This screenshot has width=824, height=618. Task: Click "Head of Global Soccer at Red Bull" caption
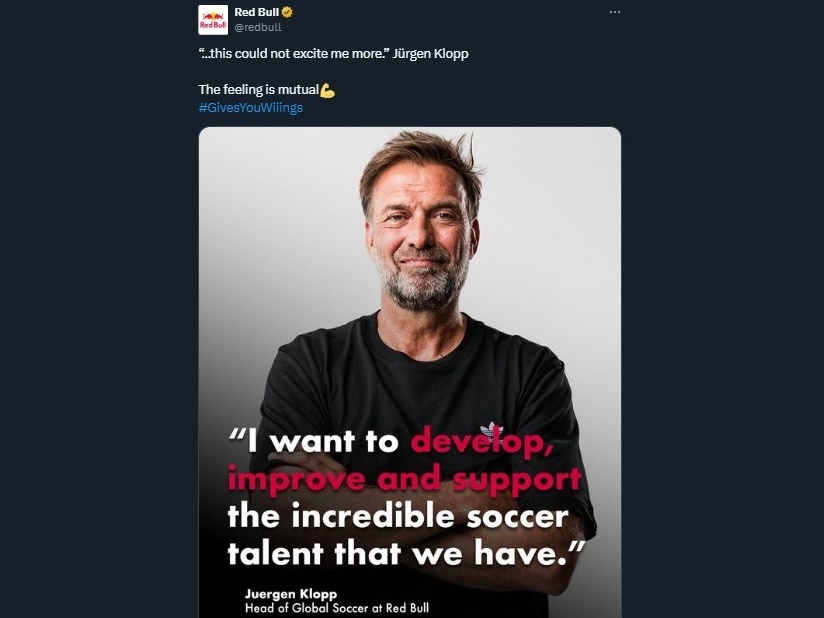[337, 607]
